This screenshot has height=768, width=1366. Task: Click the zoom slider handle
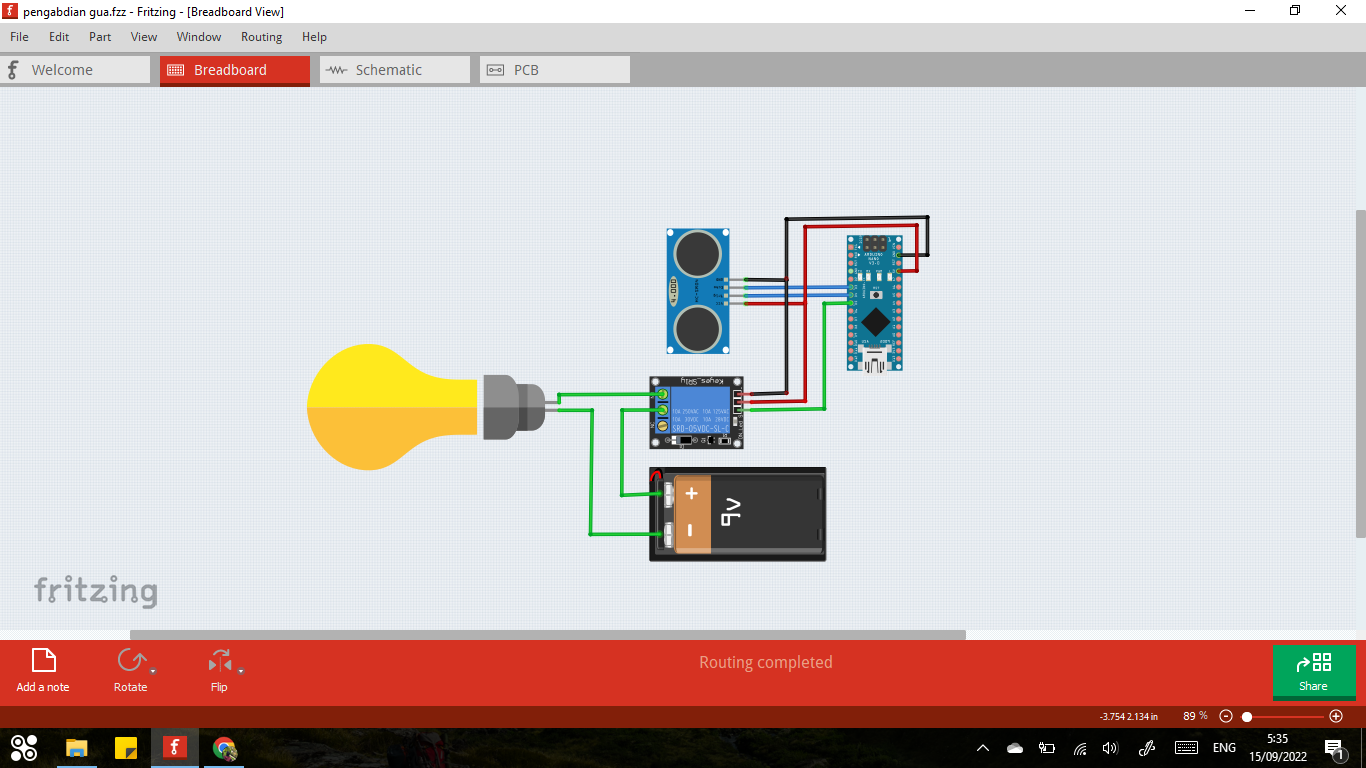click(x=1247, y=716)
